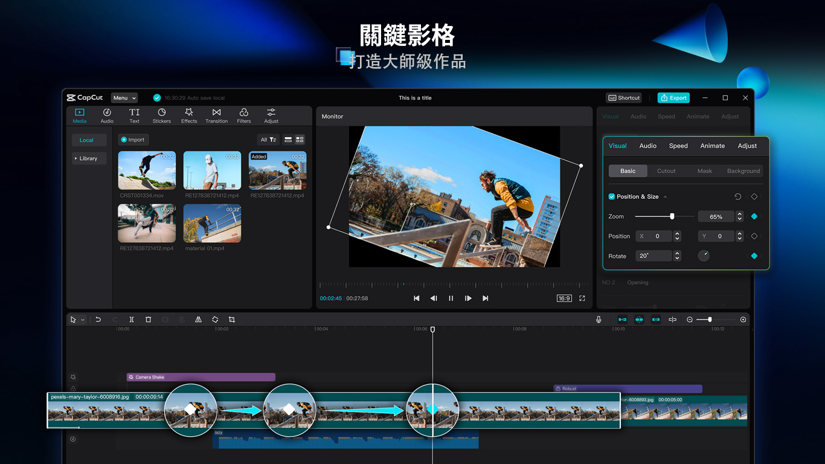Click the microphone record voiceover icon
The height and width of the screenshot is (464, 825).
click(x=599, y=320)
